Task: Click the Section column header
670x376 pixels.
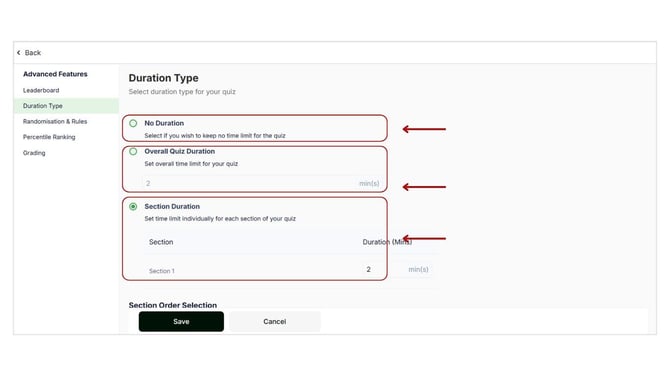Action: pos(161,242)
